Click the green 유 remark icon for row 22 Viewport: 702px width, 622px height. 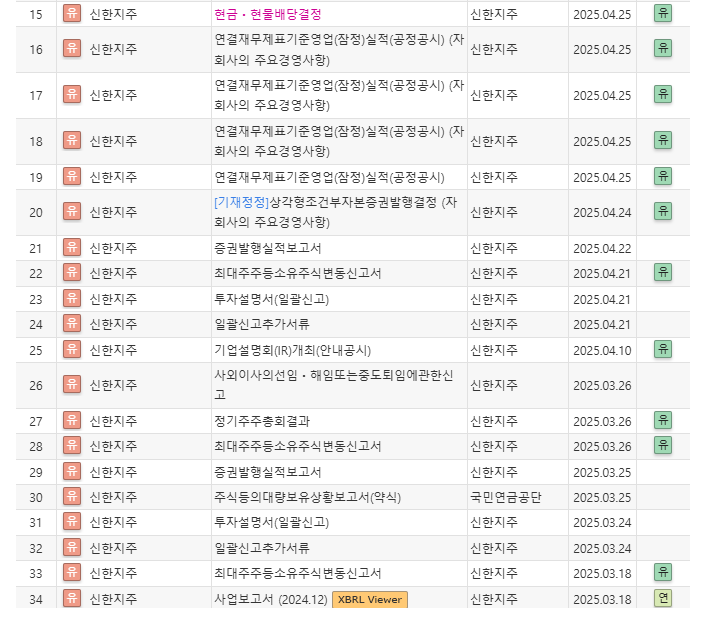pyautogui.click(x=663, y=272)
